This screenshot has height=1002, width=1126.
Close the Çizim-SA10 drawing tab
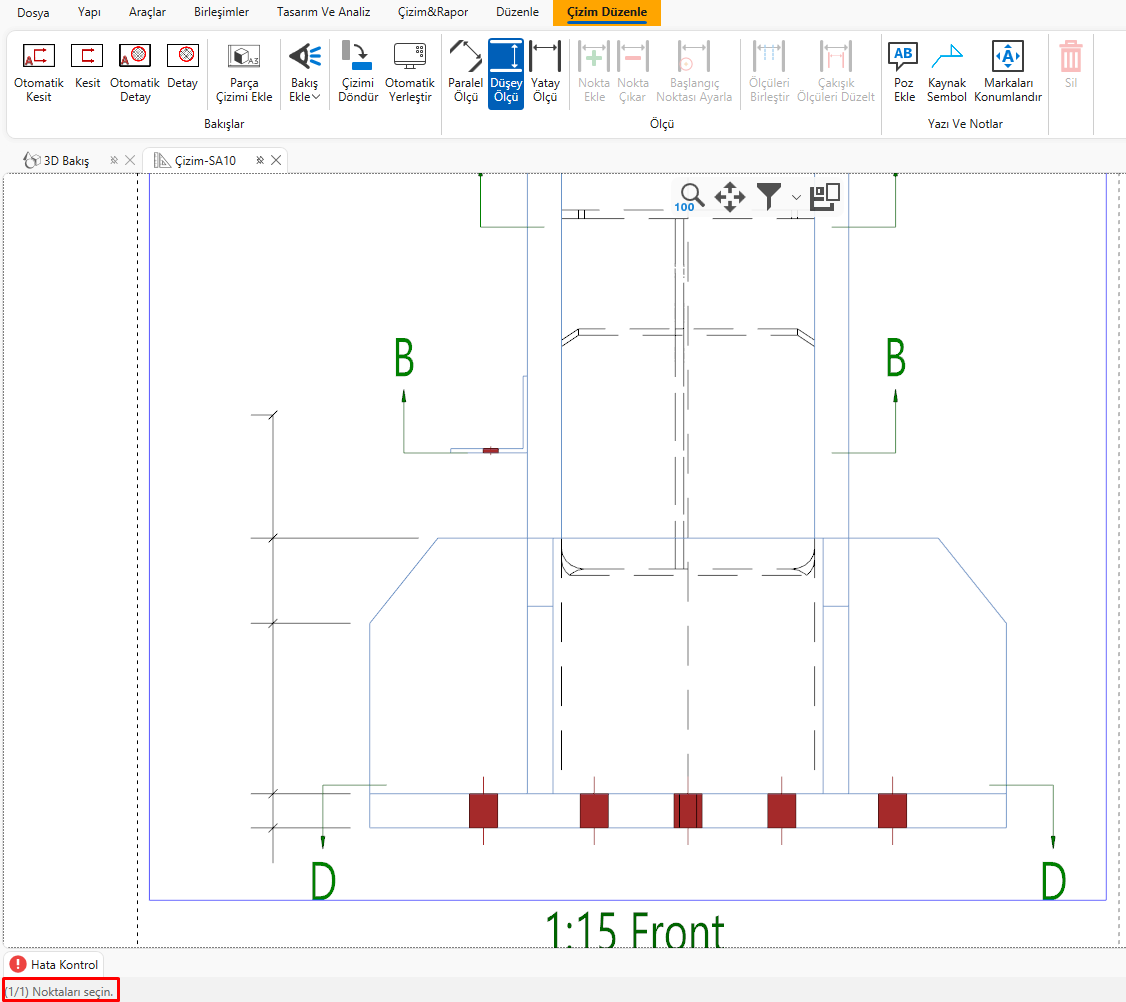[x=277, y=160]
